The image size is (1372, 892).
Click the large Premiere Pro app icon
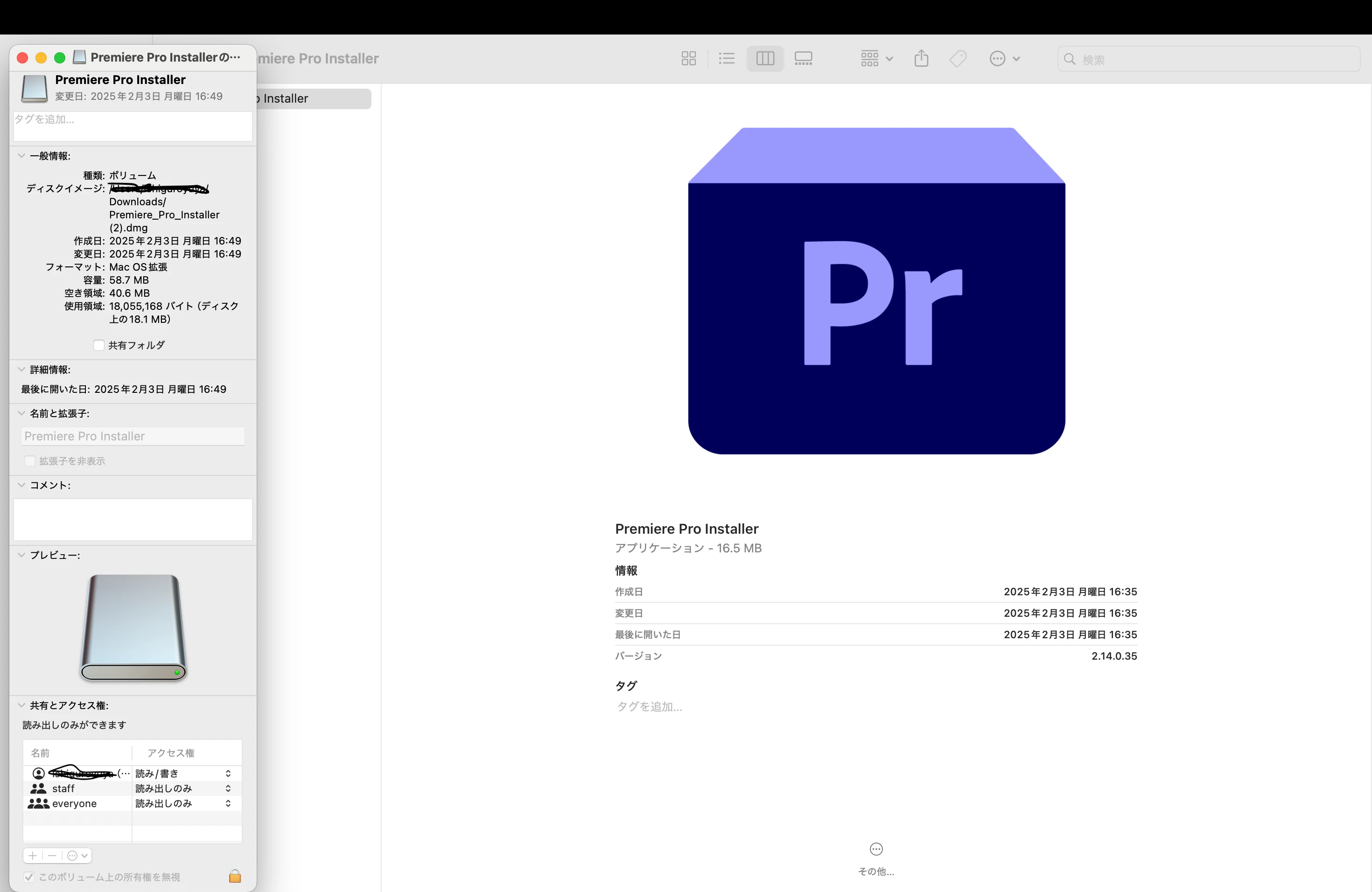[875, 291]
